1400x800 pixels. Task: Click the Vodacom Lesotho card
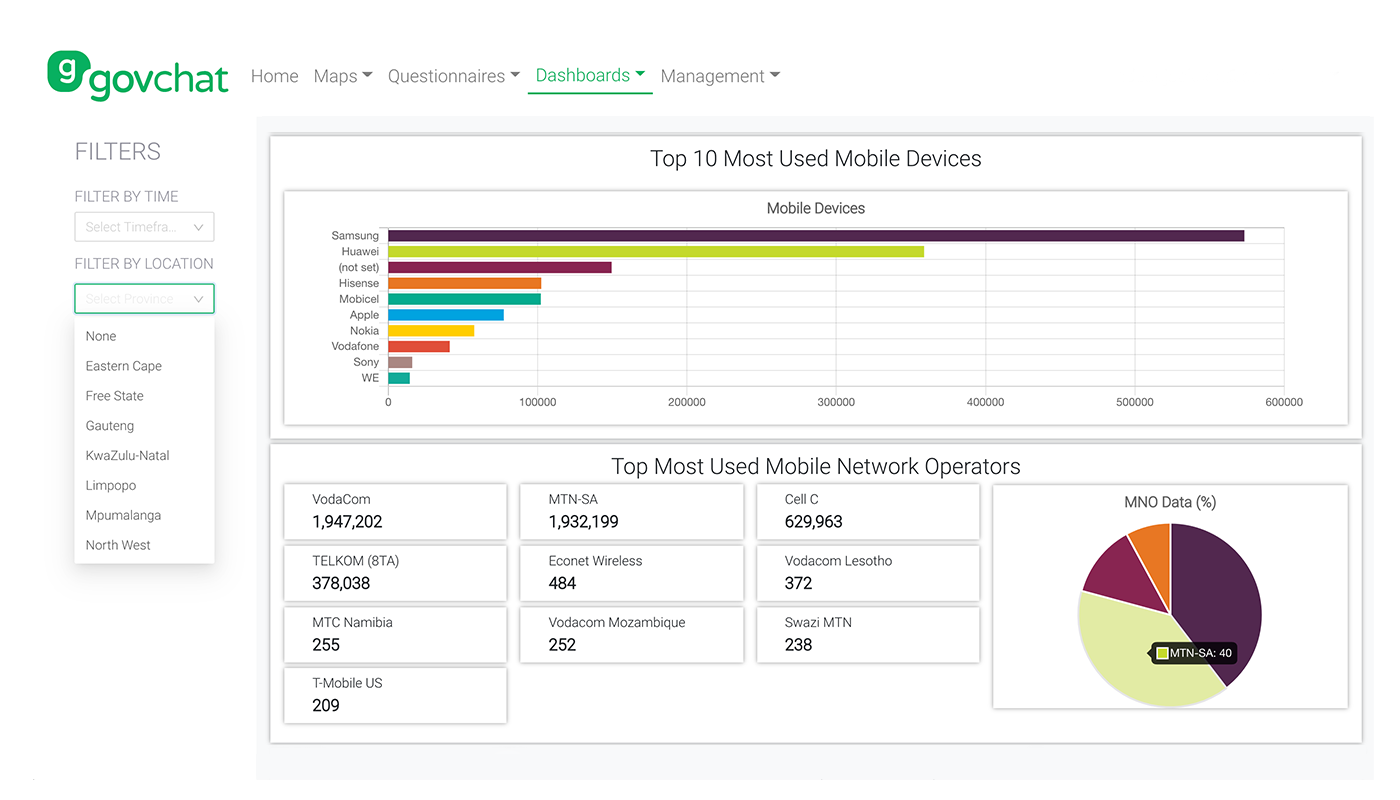pyautogui.click(x=868, y=573)
